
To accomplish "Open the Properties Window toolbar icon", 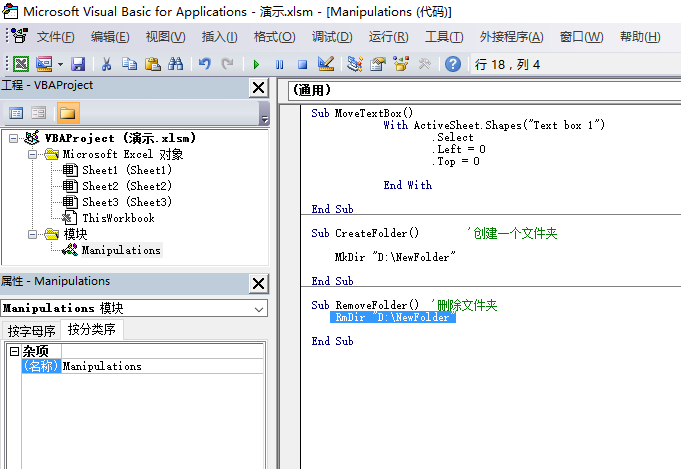I will pyautogui.click(x=378, y=64).
